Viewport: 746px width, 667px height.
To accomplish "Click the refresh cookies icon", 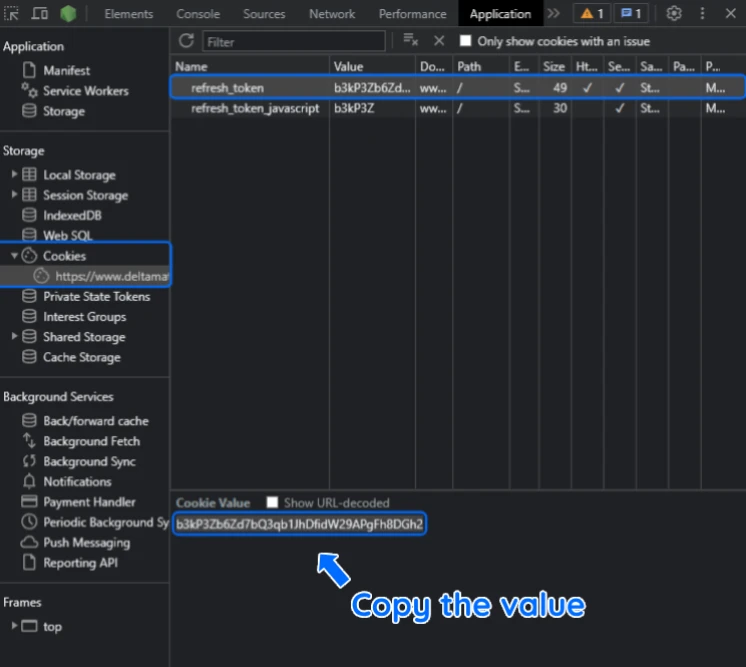I will tap(186, 40).
